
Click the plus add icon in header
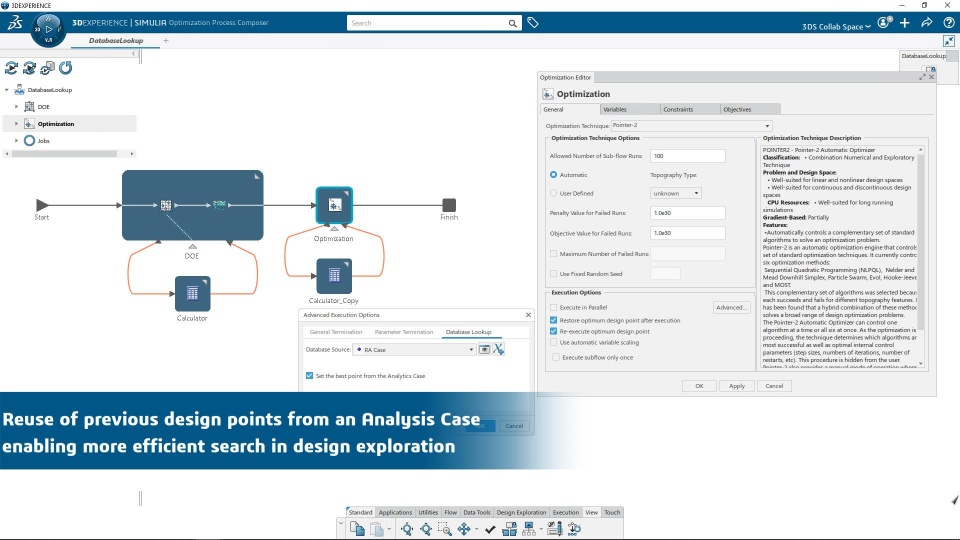(x=905, y=23)
